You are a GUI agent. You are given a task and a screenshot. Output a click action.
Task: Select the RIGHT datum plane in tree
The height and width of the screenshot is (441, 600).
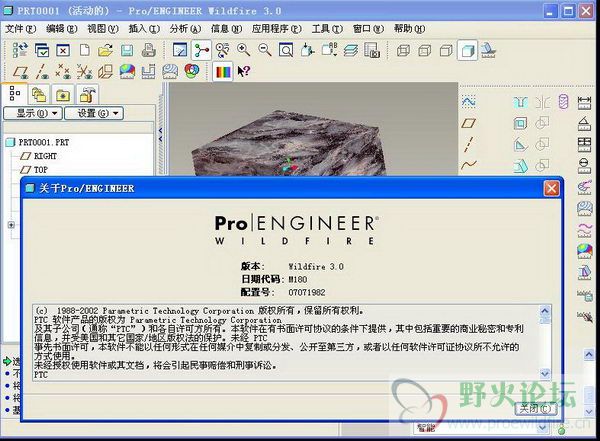tap(39, 156)
